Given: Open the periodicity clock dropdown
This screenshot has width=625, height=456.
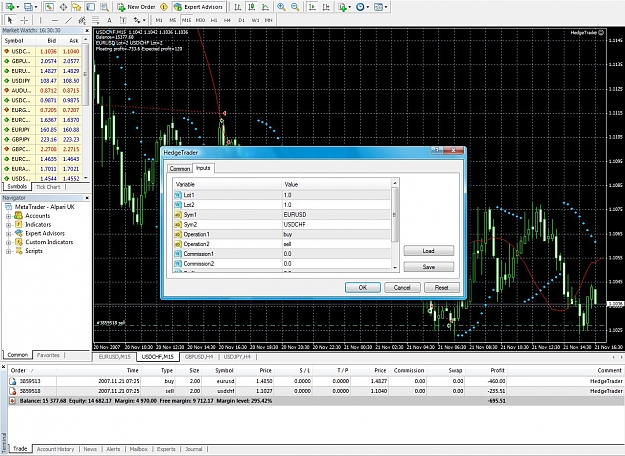Looking at the screenshot, I should 362,7.
